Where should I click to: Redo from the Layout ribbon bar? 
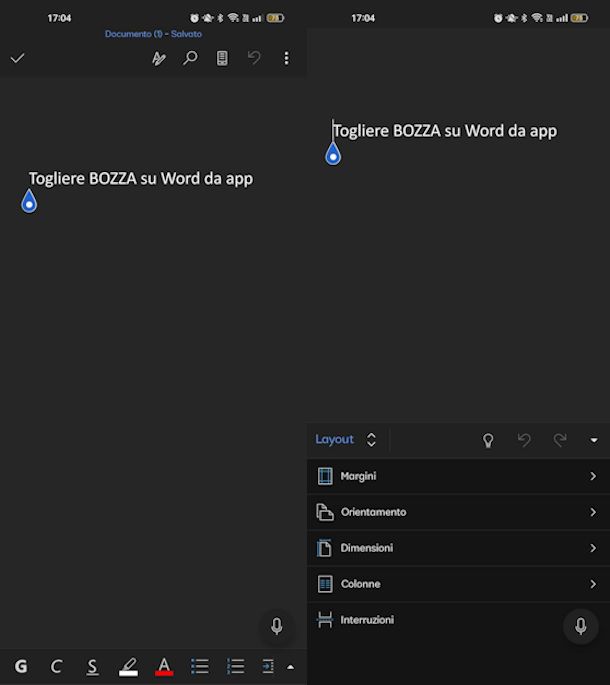coord(560,440)
